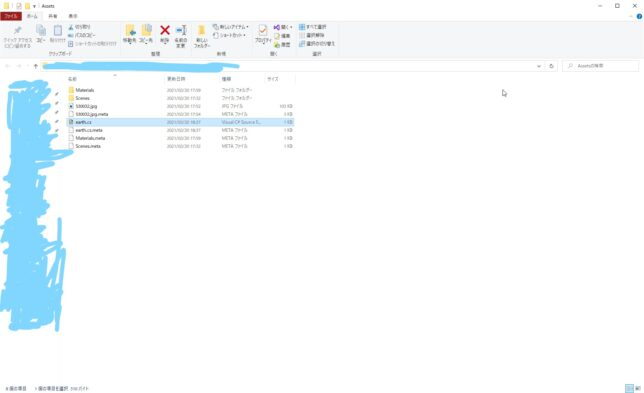The width and height of the screenshot is (644, 393).
Task: Sort by Date modified (更新日時) column header
Action: pyautogui.click(x=191, y=79)
